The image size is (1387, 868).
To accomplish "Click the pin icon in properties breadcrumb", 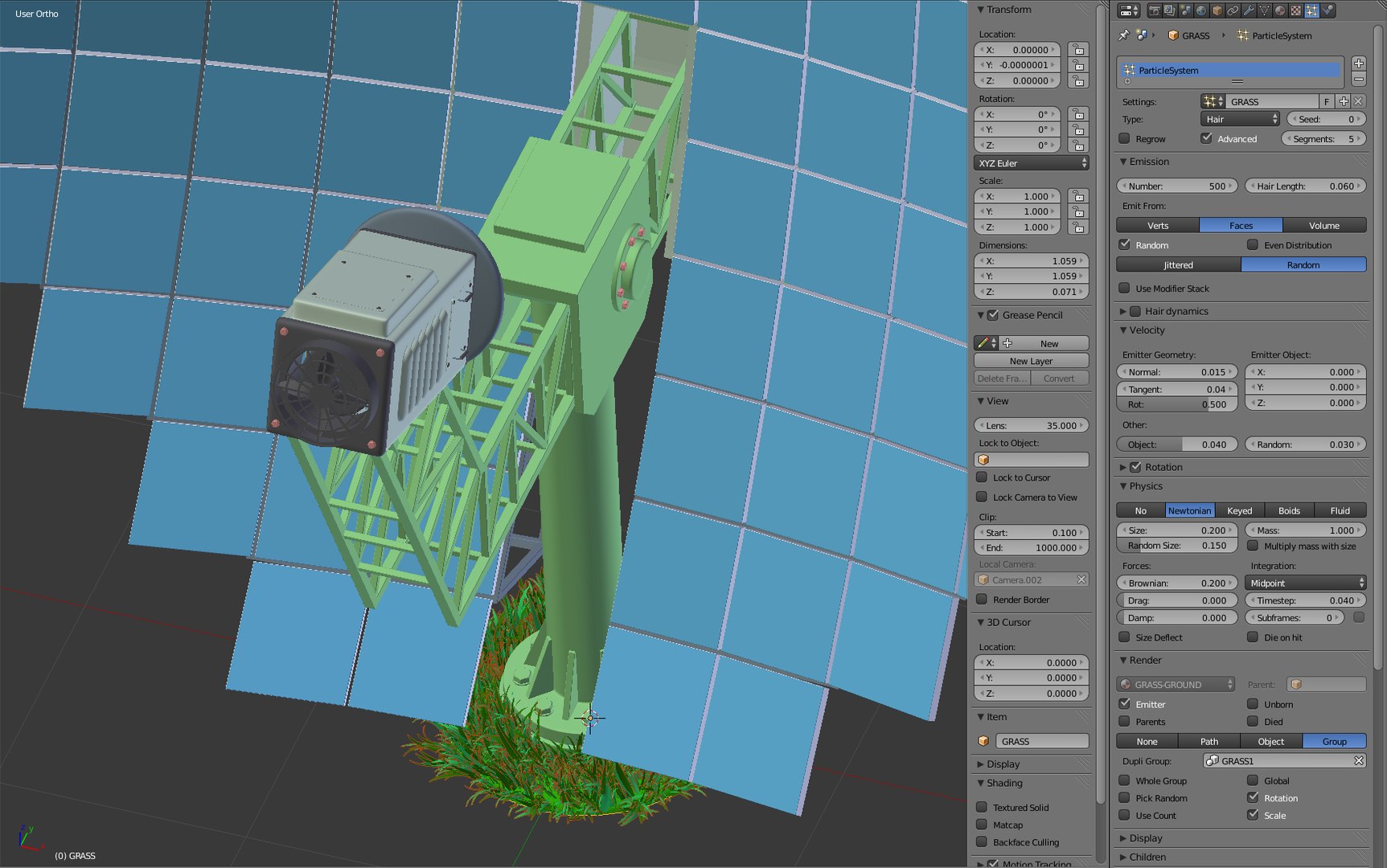I will [x=1124, y=35].
